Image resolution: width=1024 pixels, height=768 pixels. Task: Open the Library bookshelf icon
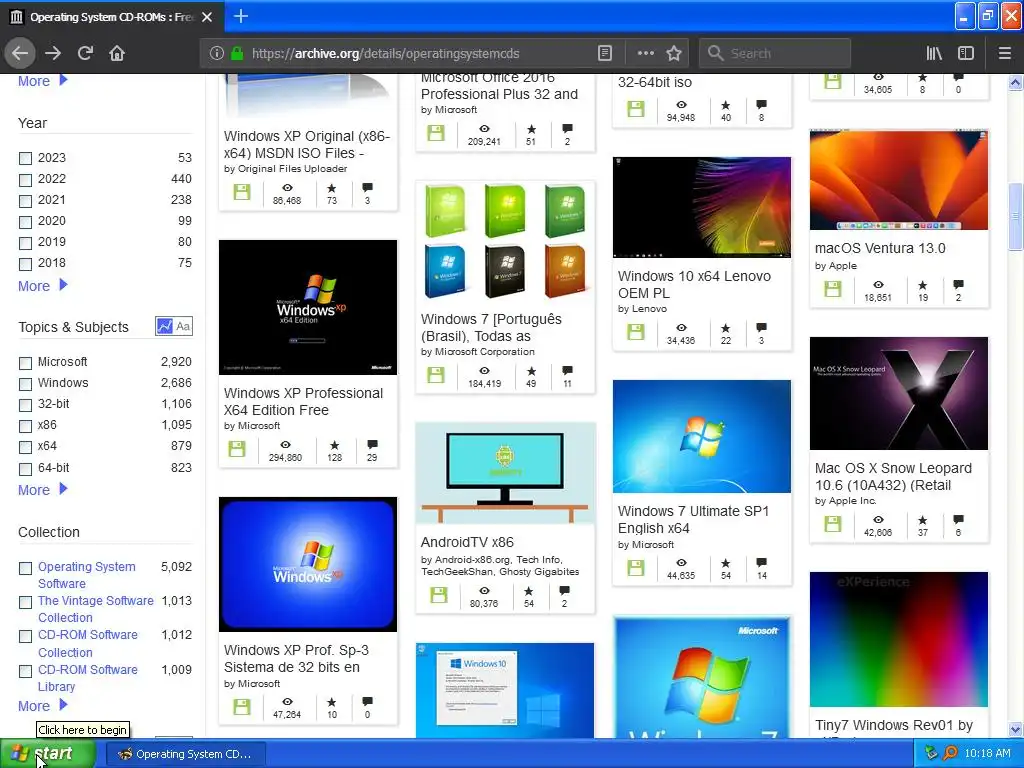pyautogui.click(x=934, y=54)
